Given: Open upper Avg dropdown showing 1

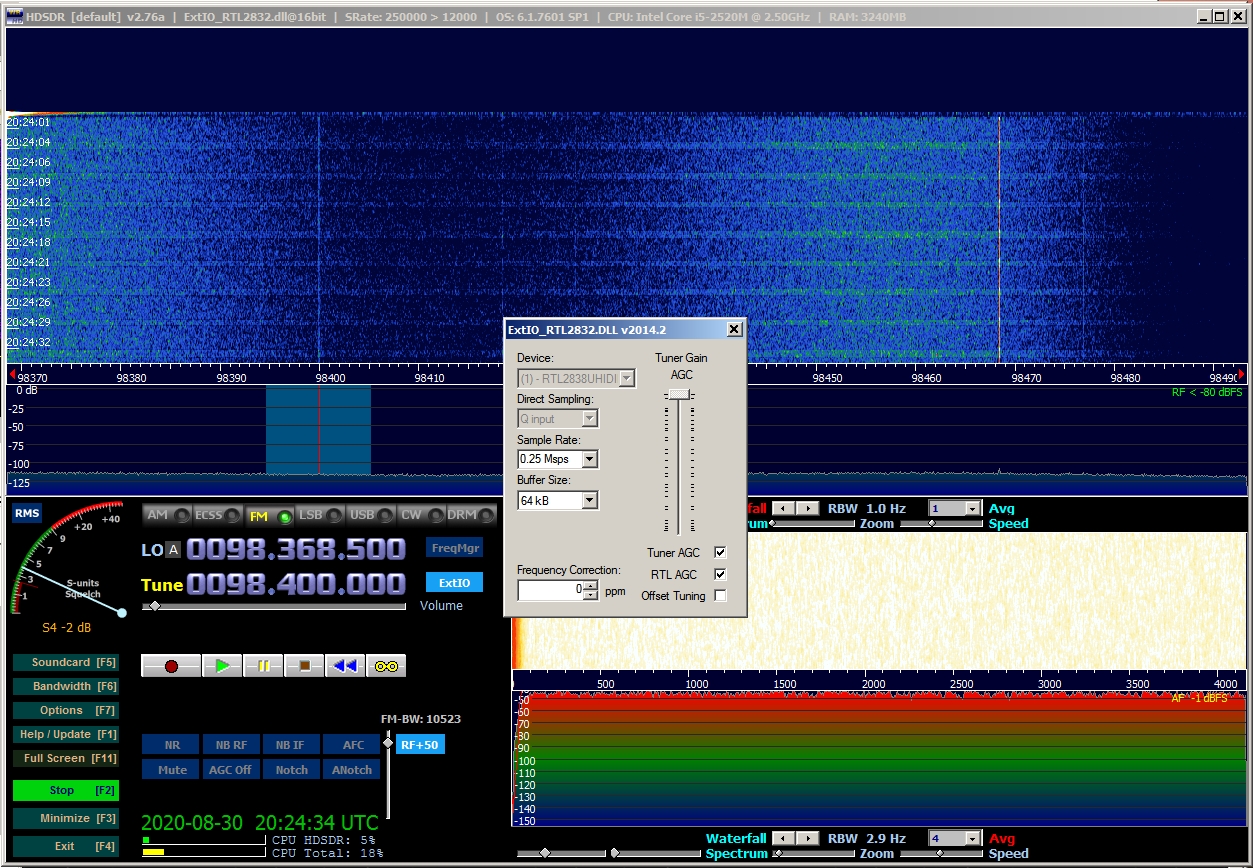Looking at the screenshot, I should (x=972, y=508).
